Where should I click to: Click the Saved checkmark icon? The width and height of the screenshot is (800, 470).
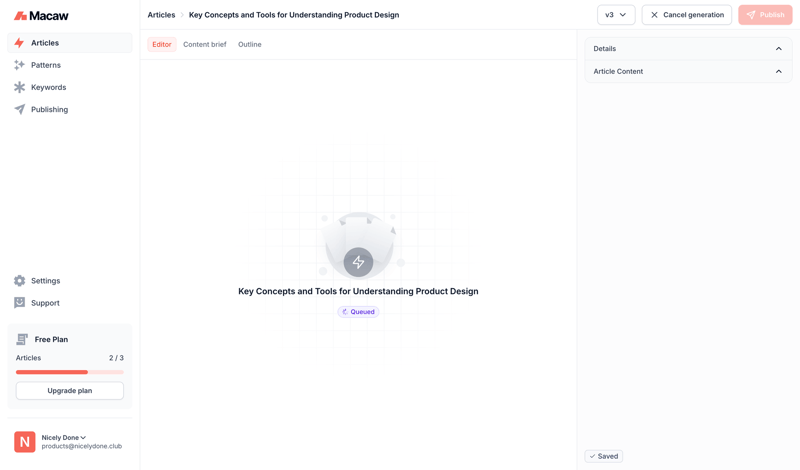coord(592,456)
